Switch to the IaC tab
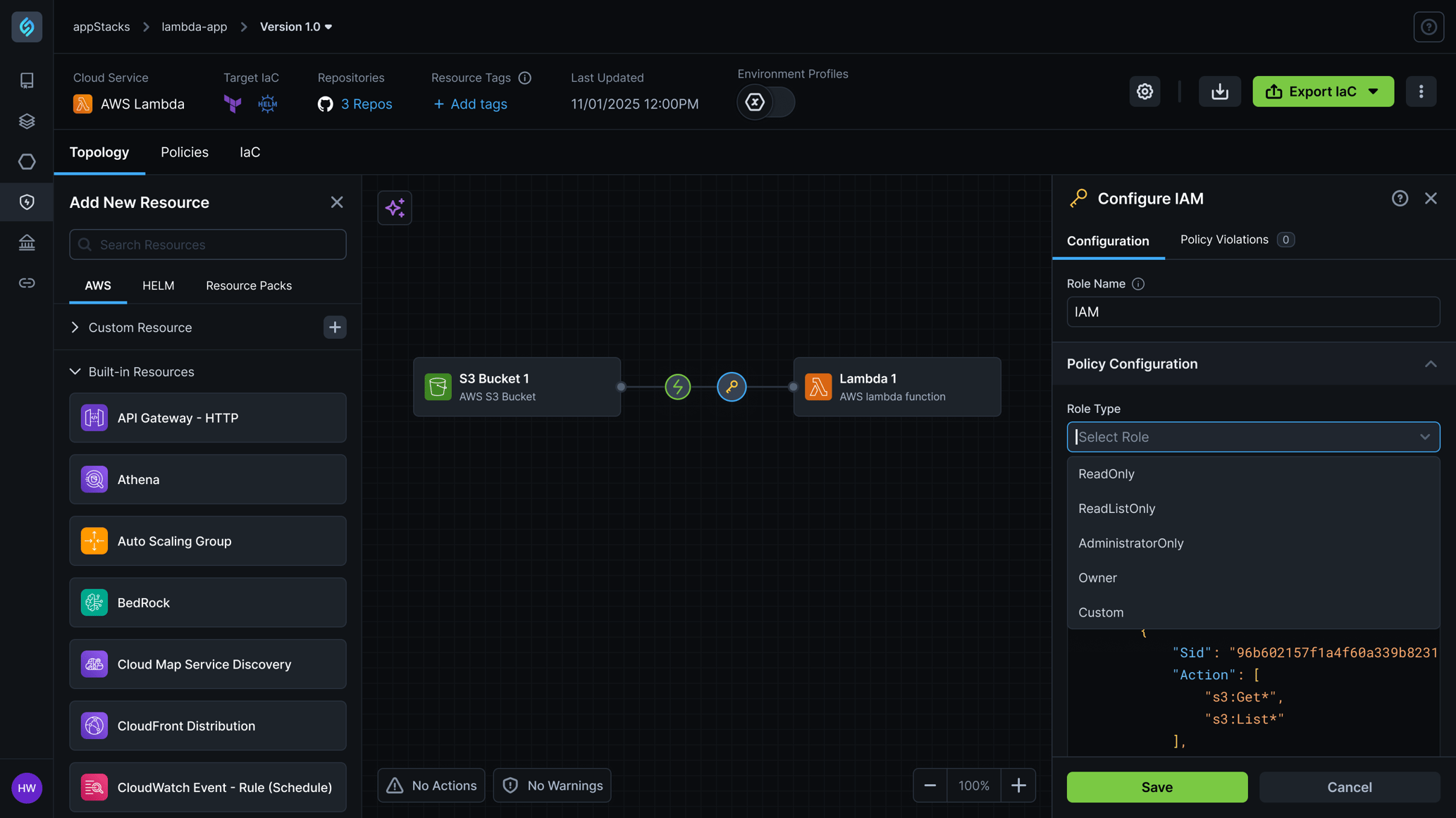 click(249, 152)
